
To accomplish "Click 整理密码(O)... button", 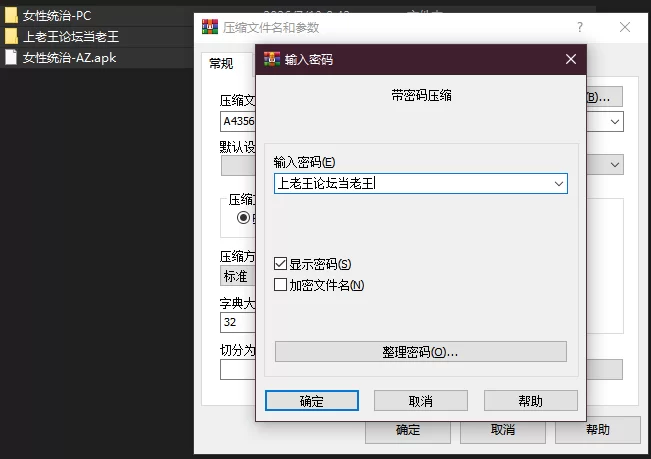I will (x=421, y=352).
